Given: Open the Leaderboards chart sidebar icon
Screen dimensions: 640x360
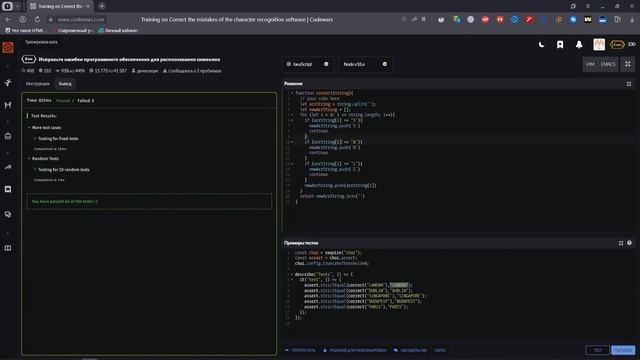Looking at the screenshot, I should 8,167.
